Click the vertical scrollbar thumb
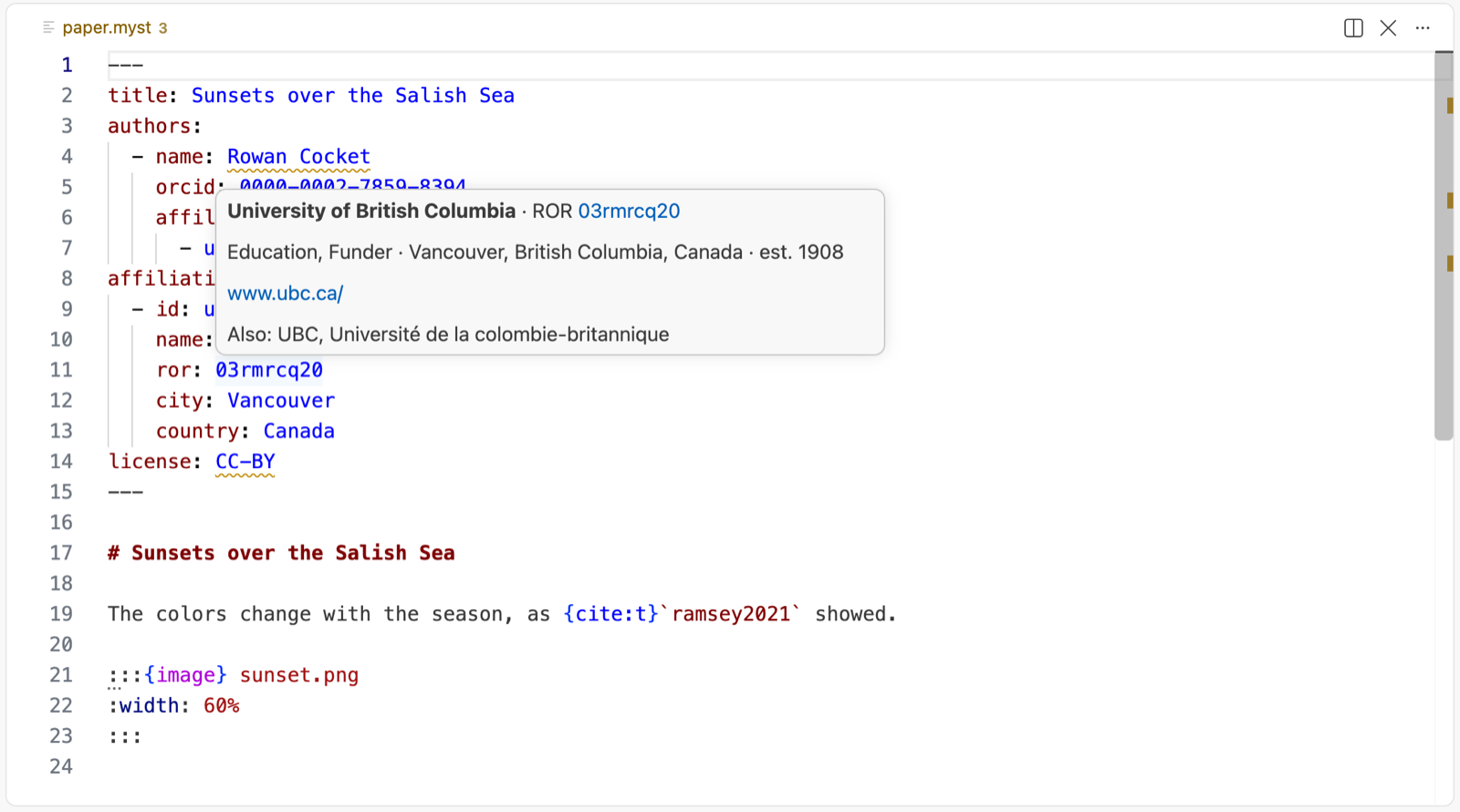The height and width of the screenshot is (812, 1460). coord(1444,246)
